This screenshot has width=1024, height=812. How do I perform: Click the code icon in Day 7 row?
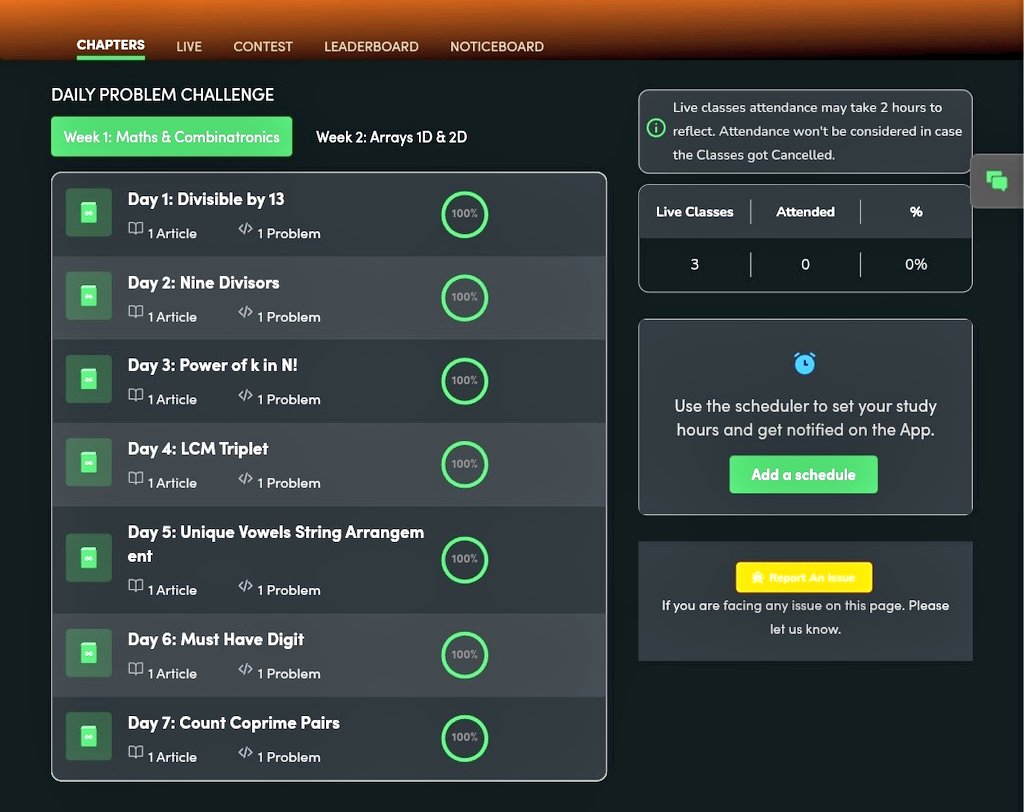(x=246, y=752)
